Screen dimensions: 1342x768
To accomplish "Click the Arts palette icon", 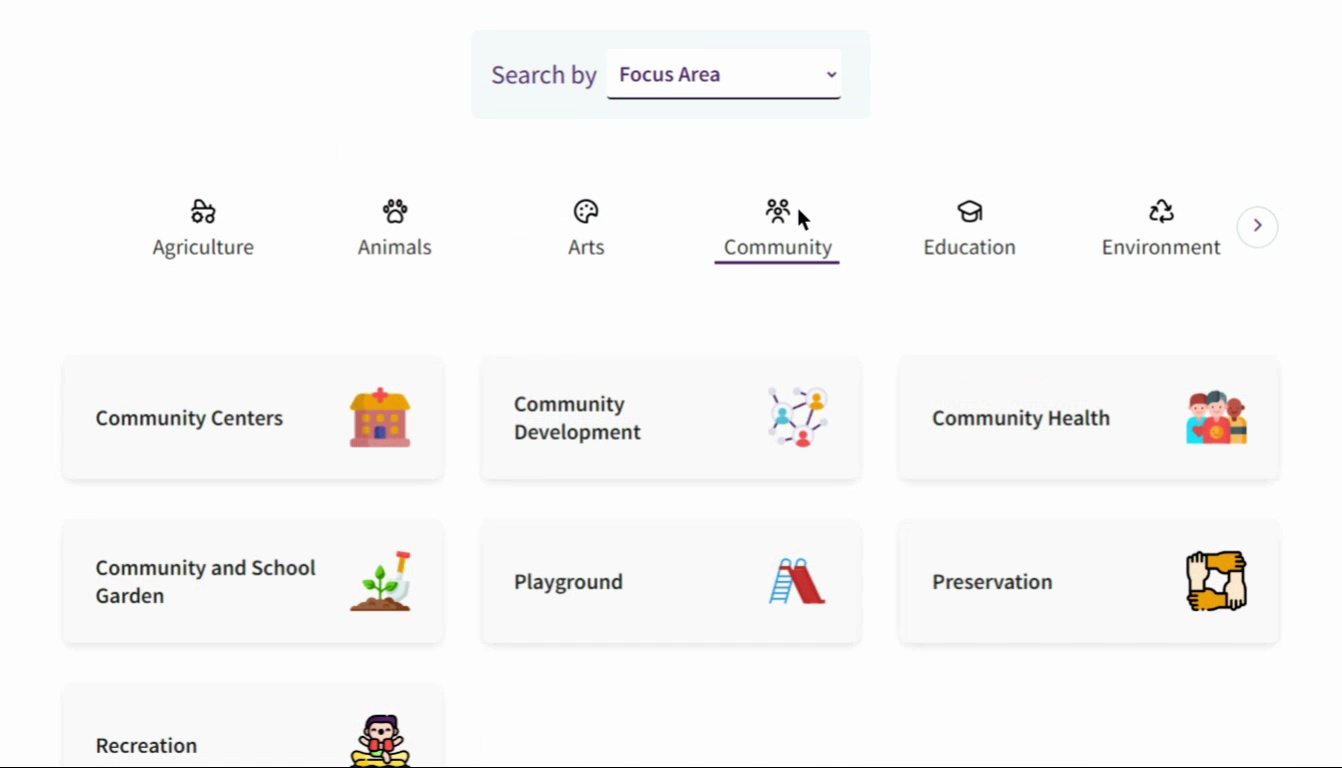I will [x=586, y=211].
